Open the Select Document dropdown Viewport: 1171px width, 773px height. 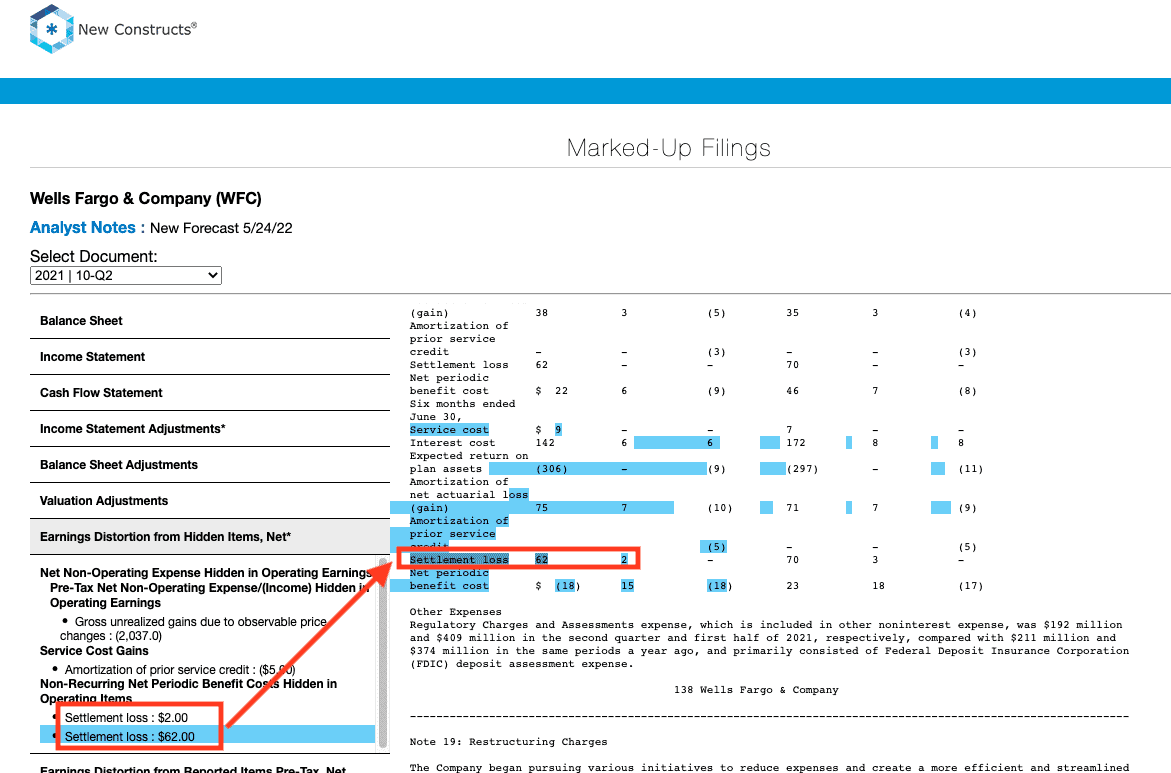coord(125,276)
